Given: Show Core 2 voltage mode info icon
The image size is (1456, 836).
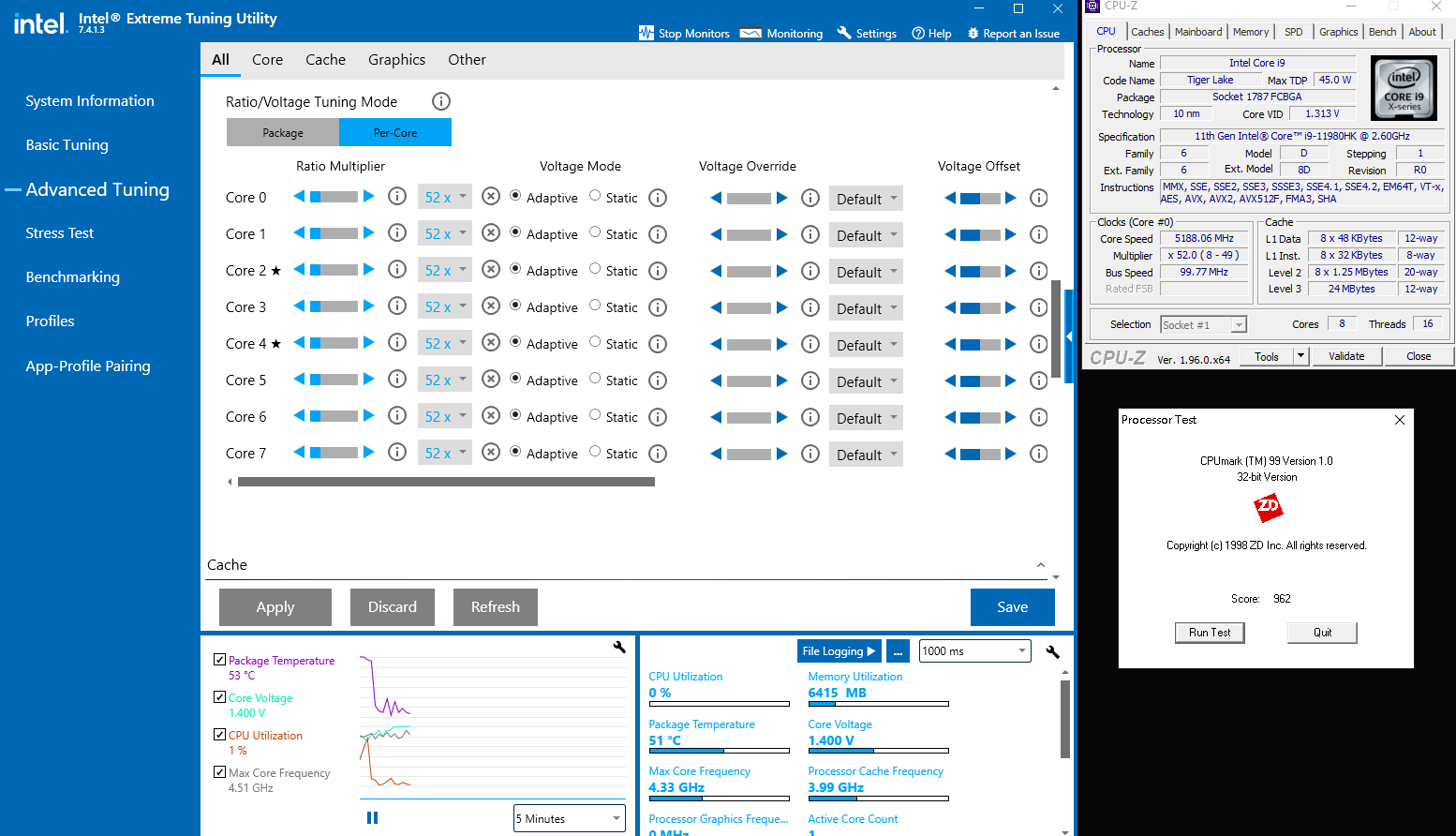Looking at the screenshot, I should tap(658, 271).
